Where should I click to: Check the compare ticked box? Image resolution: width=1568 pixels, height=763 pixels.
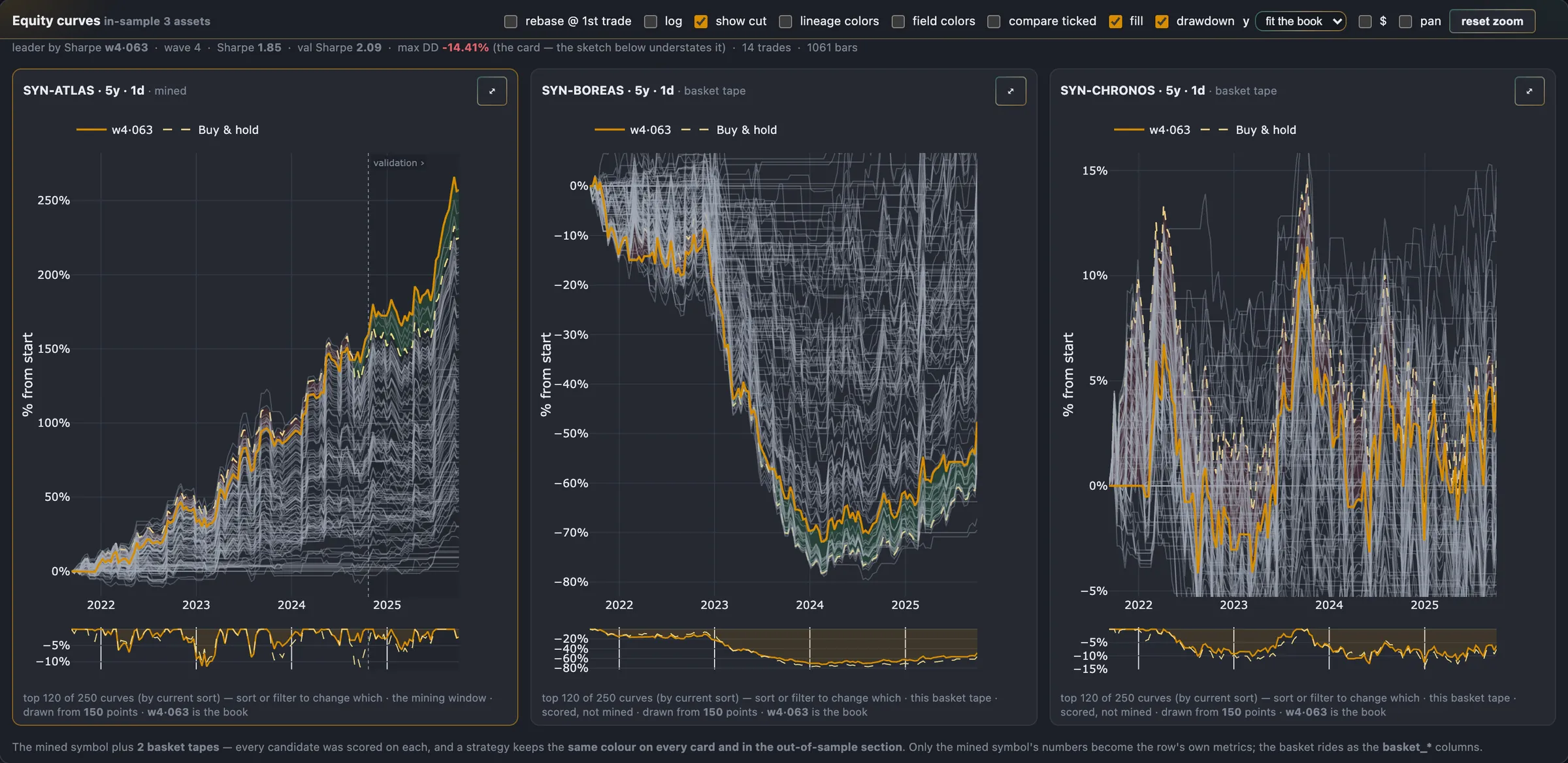tap(994, 22)
